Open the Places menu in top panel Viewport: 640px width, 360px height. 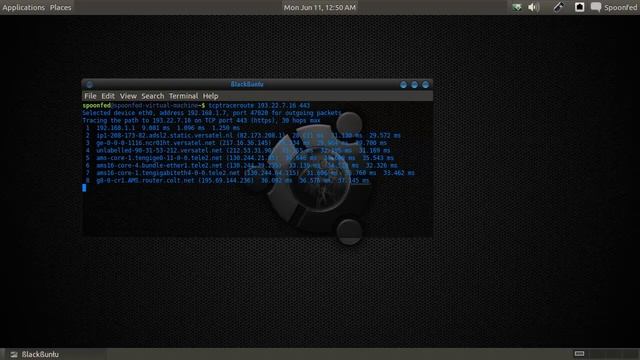click(60, 7)
